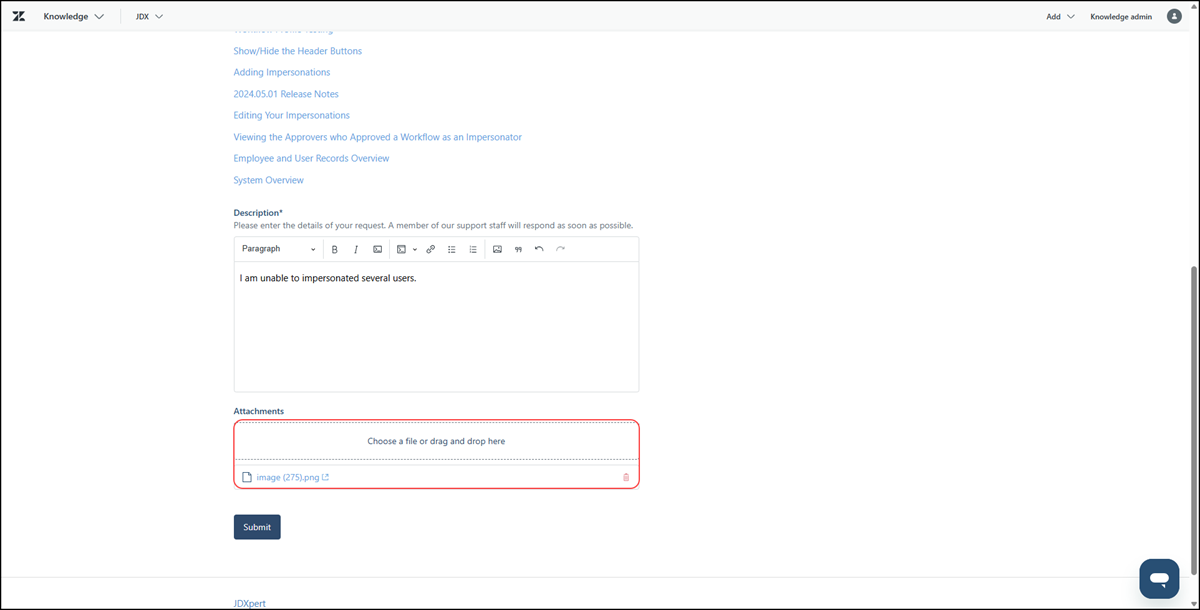Submit the request form

(x=257, y=527)
